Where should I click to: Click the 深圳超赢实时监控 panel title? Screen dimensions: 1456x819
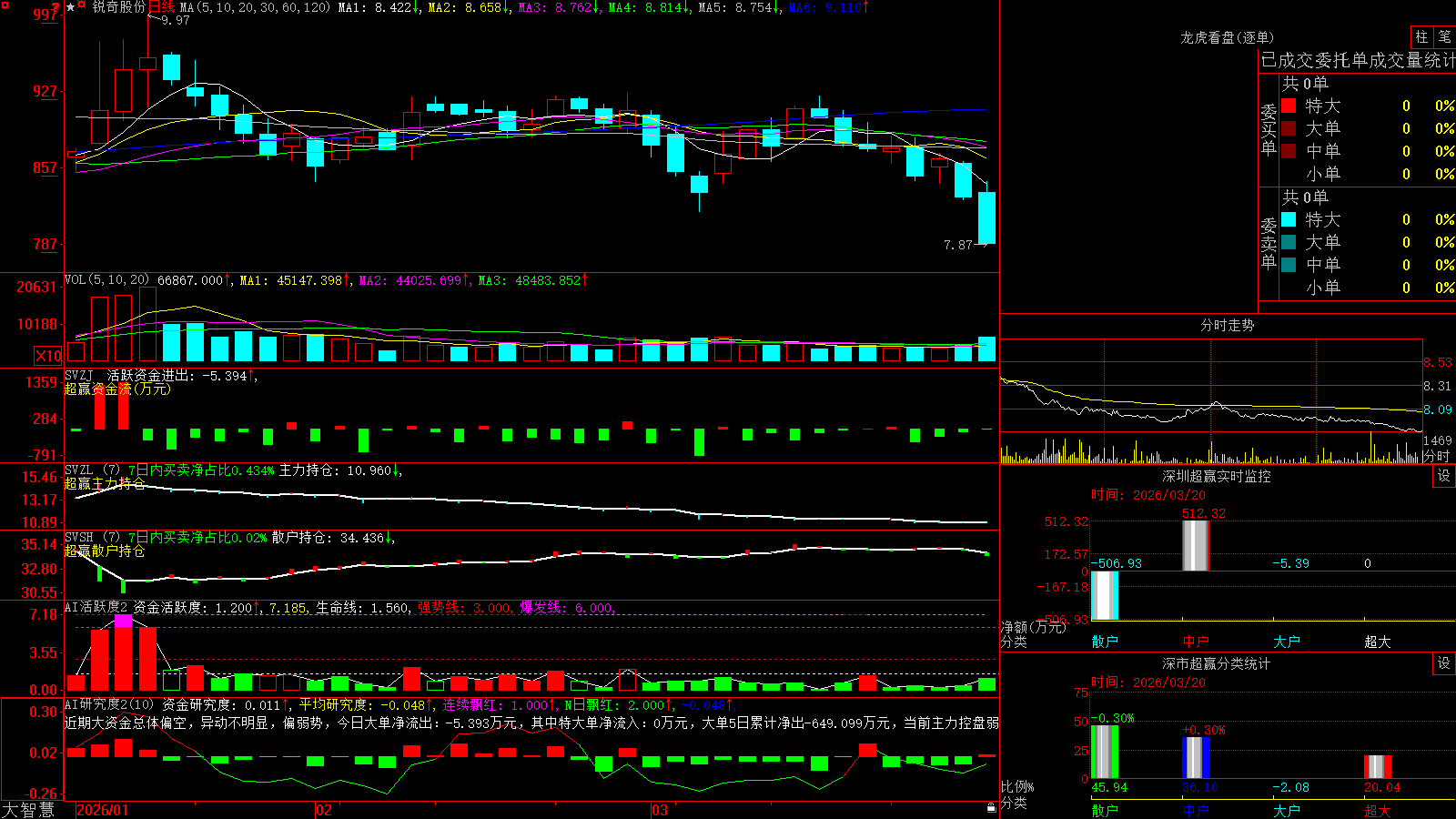(1216, 476)
